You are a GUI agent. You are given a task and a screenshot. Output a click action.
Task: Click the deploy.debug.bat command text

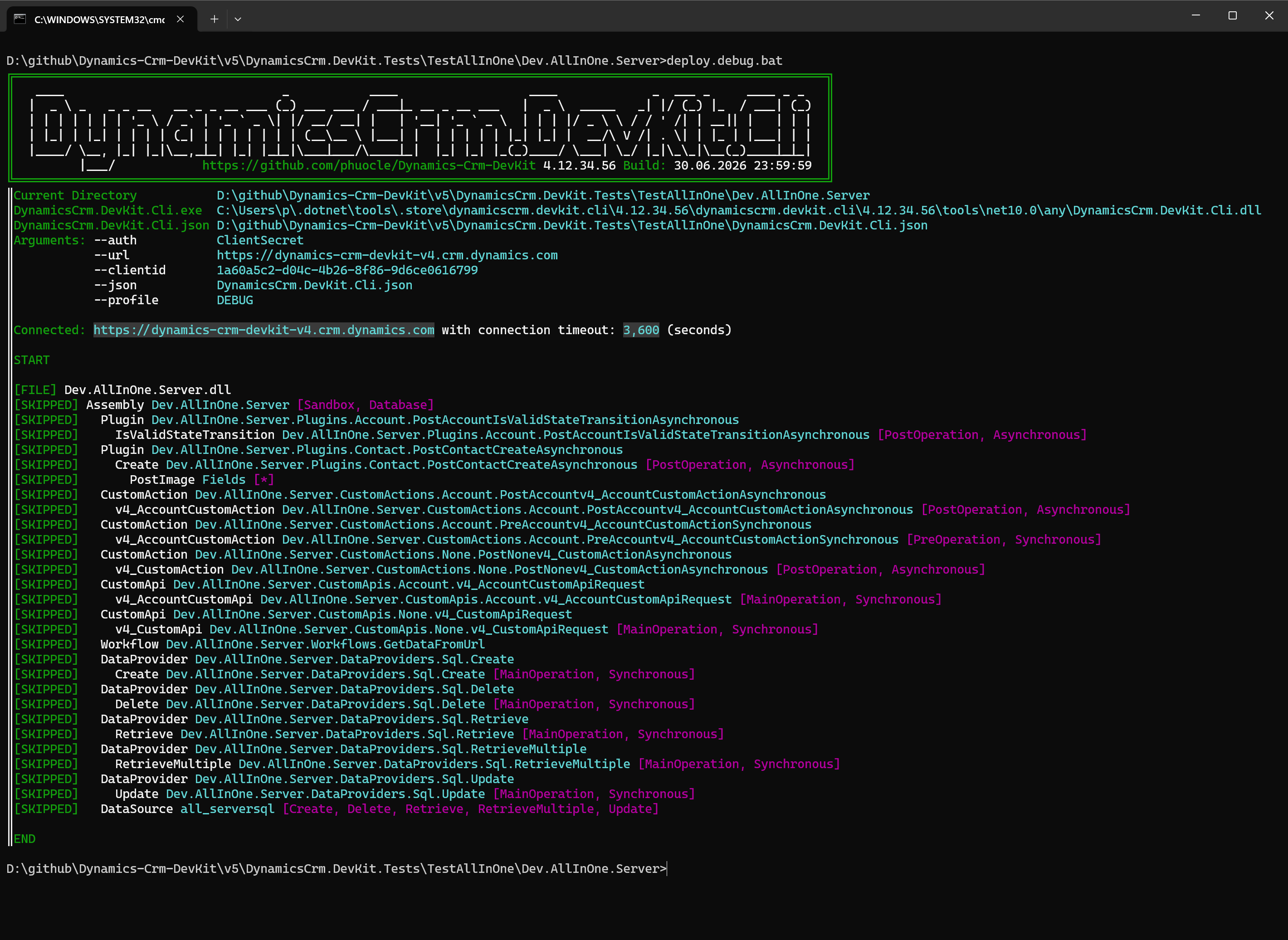[725, 61]
